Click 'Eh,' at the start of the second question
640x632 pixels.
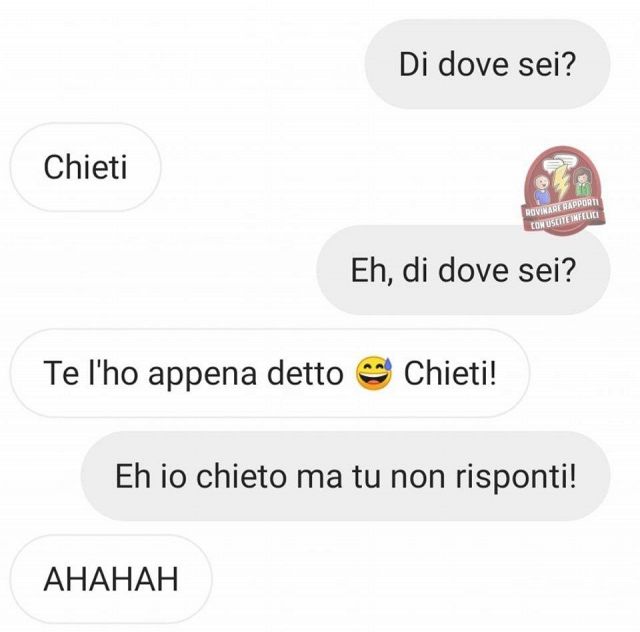point(371,271)
